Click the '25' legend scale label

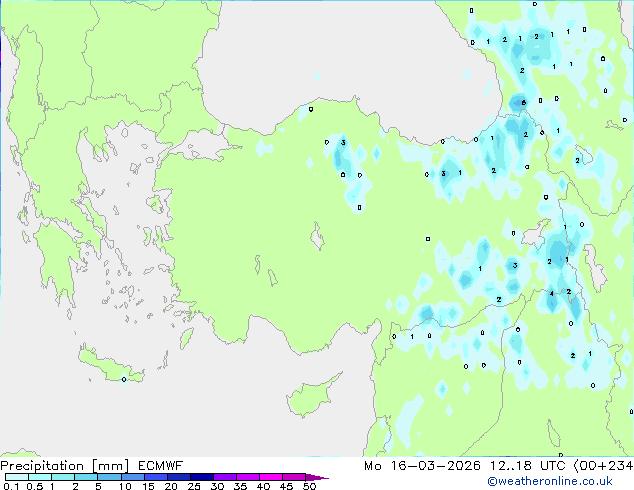[x=194, y=486]
